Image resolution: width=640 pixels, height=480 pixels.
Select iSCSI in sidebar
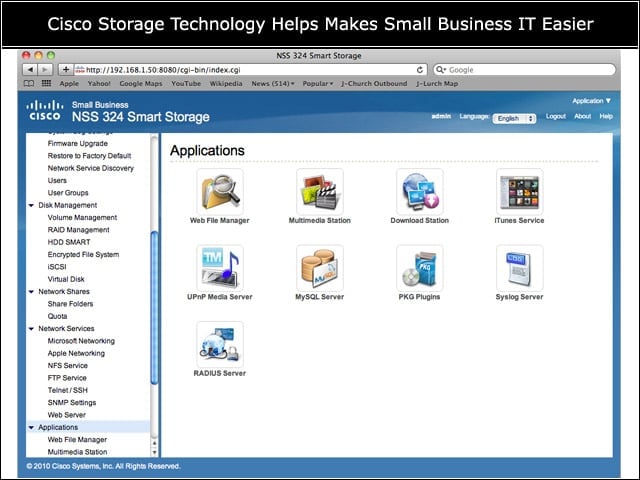tap(57, 267)
